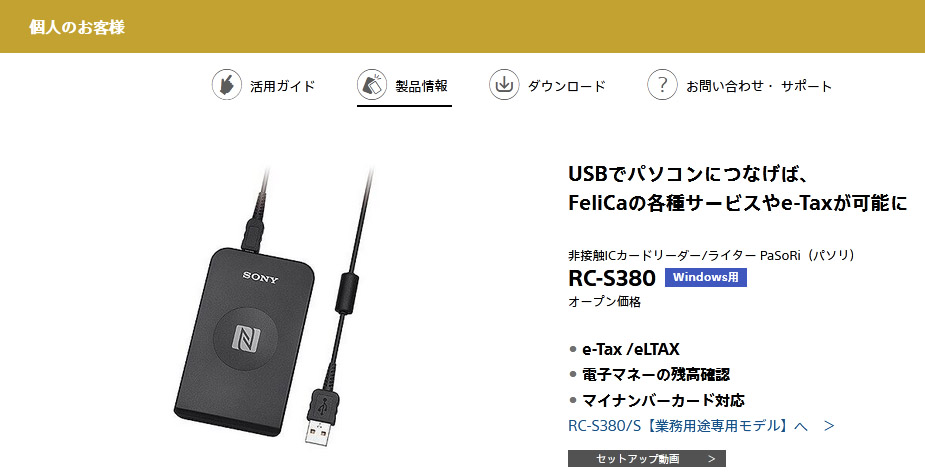
Task: Open the セットアップ動画 button
Action: point(647,459)
